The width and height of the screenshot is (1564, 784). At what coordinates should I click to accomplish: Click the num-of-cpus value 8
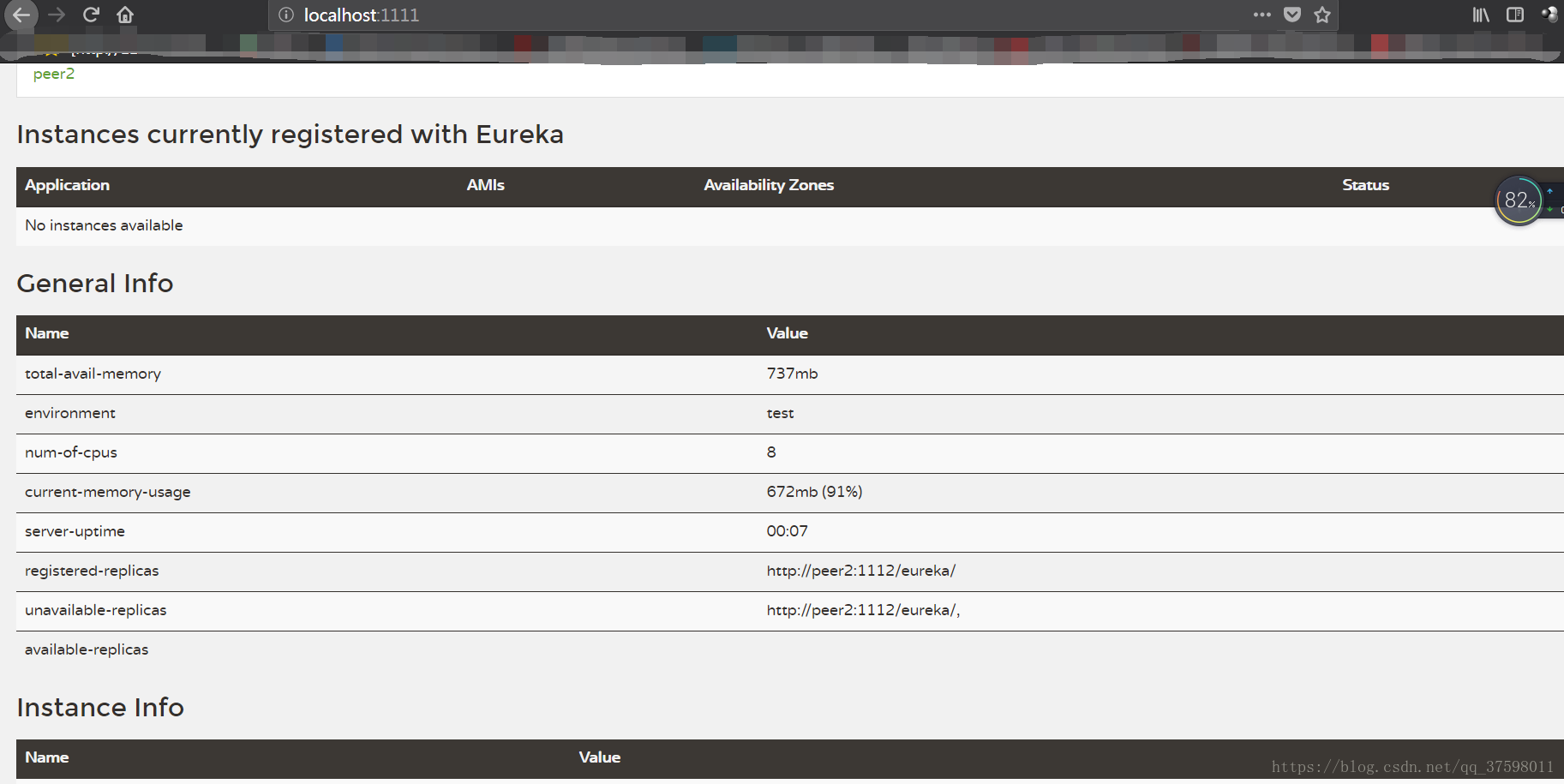click(x=771, y=452)
